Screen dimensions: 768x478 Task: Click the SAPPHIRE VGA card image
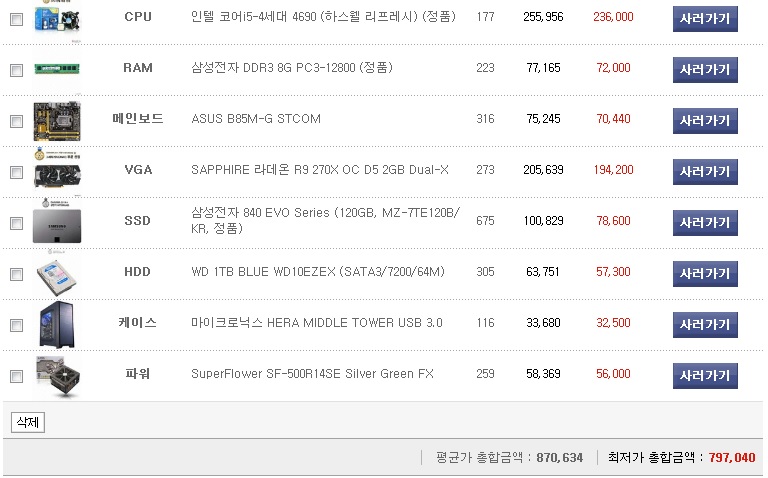point(57,170)
